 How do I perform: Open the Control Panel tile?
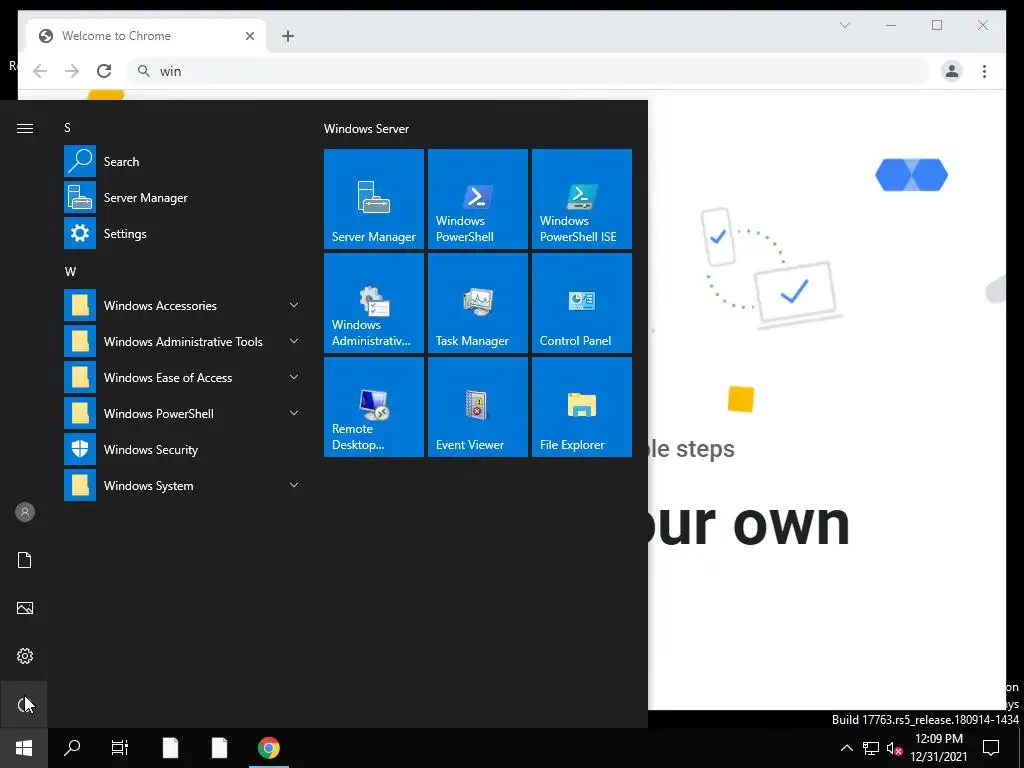coord(582,302)
